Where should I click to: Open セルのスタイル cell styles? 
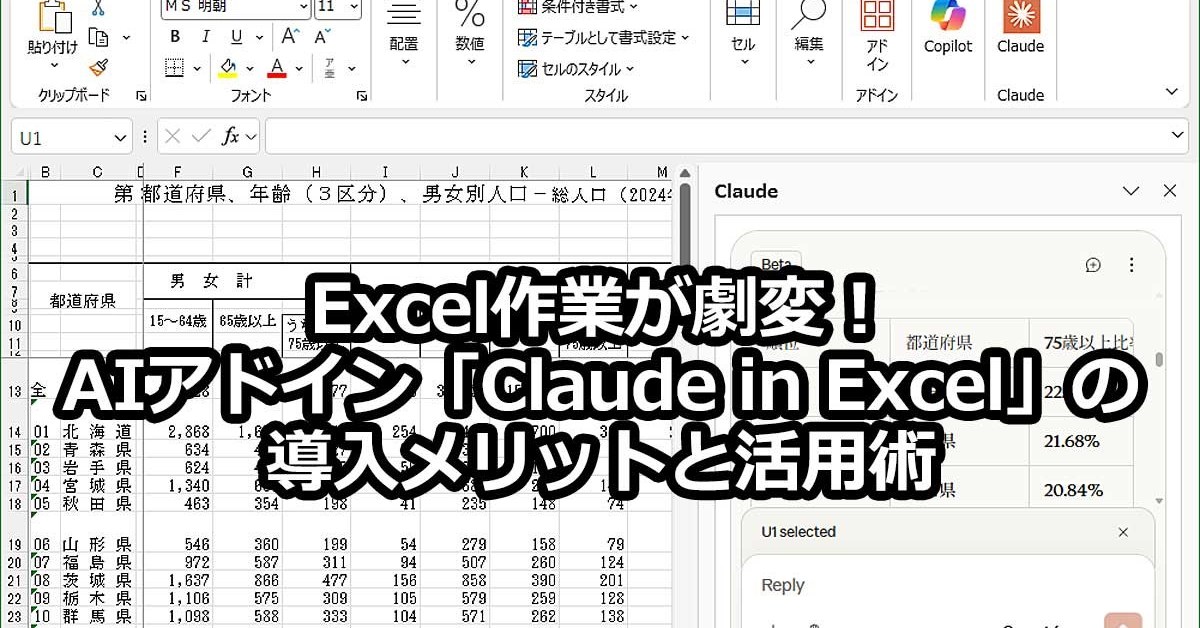[576, 69]
